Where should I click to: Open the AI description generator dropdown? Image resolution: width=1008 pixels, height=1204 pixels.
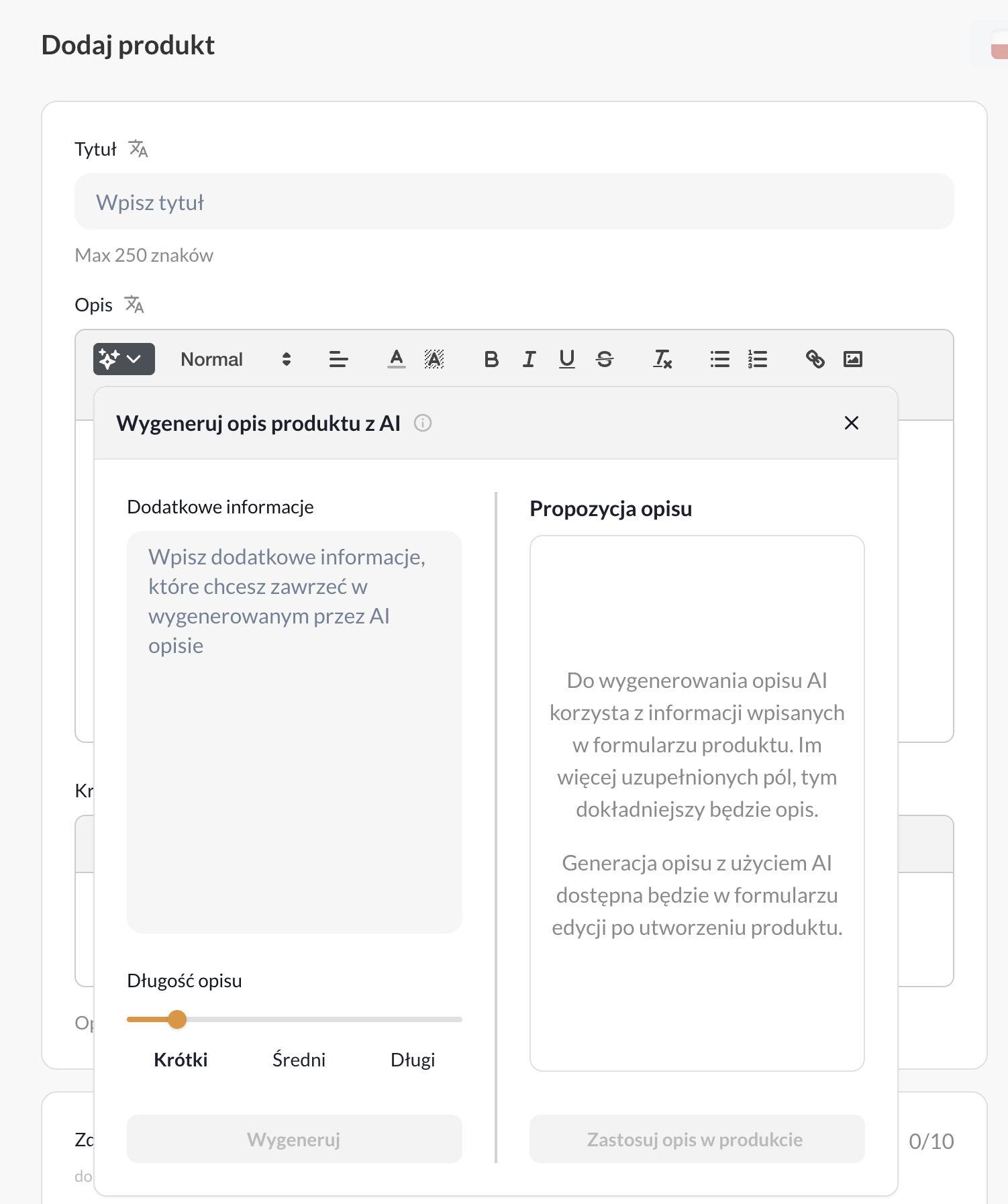click(123, 359)
